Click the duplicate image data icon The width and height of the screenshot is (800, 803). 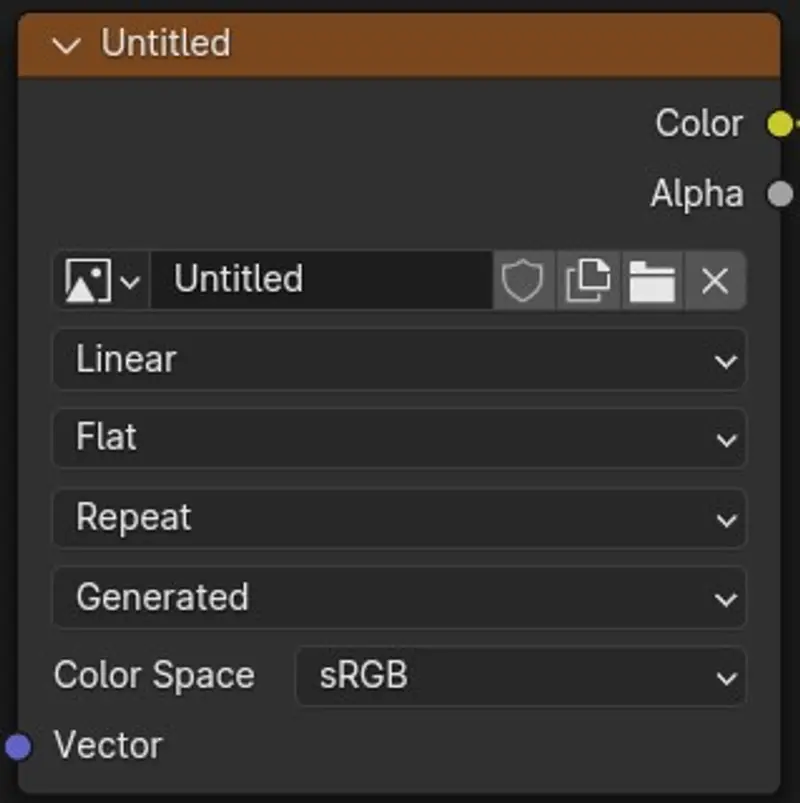point(588,280)
